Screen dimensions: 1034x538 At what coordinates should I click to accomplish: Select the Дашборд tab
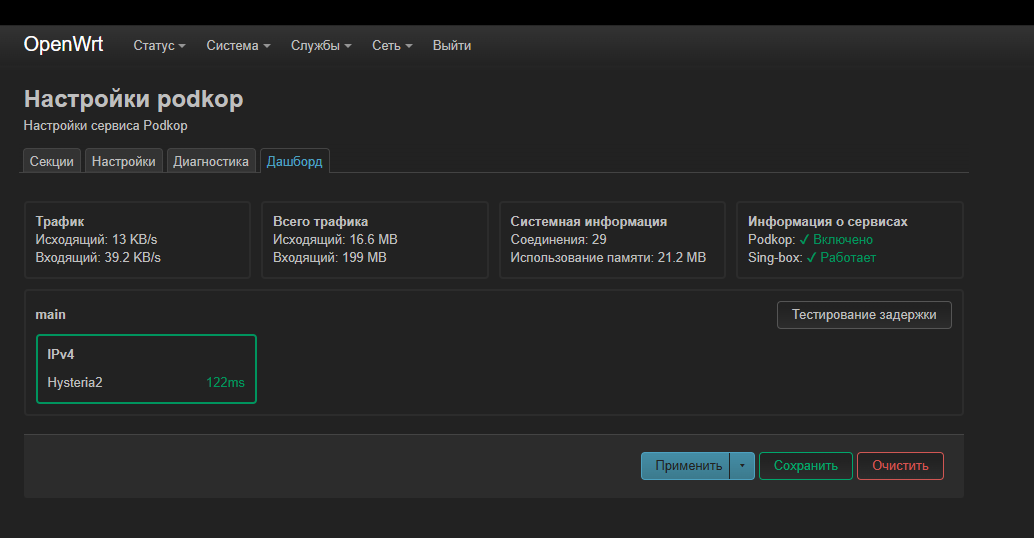[294, 162]
